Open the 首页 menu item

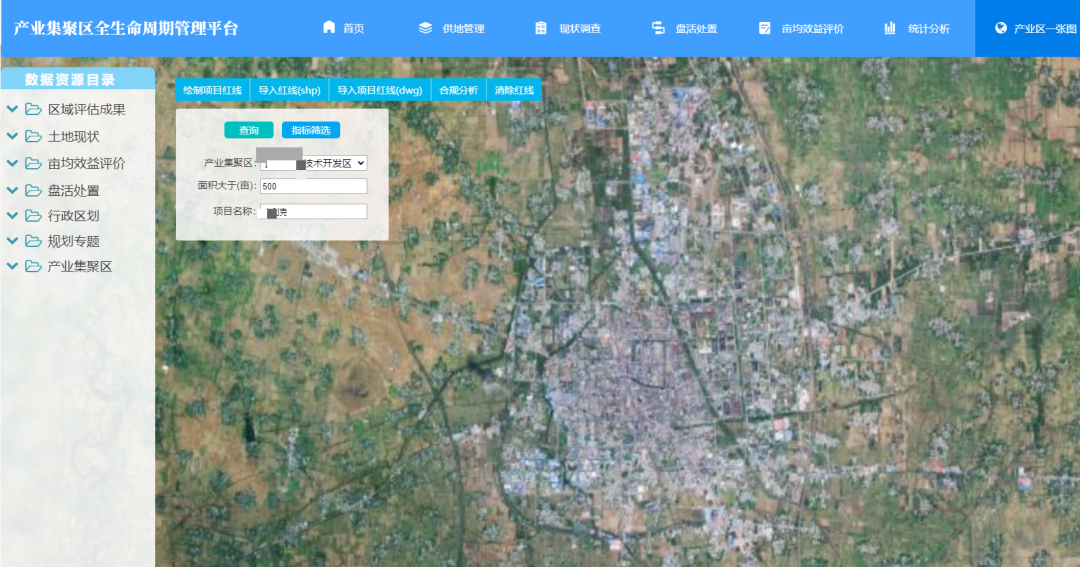coord(344,28)
